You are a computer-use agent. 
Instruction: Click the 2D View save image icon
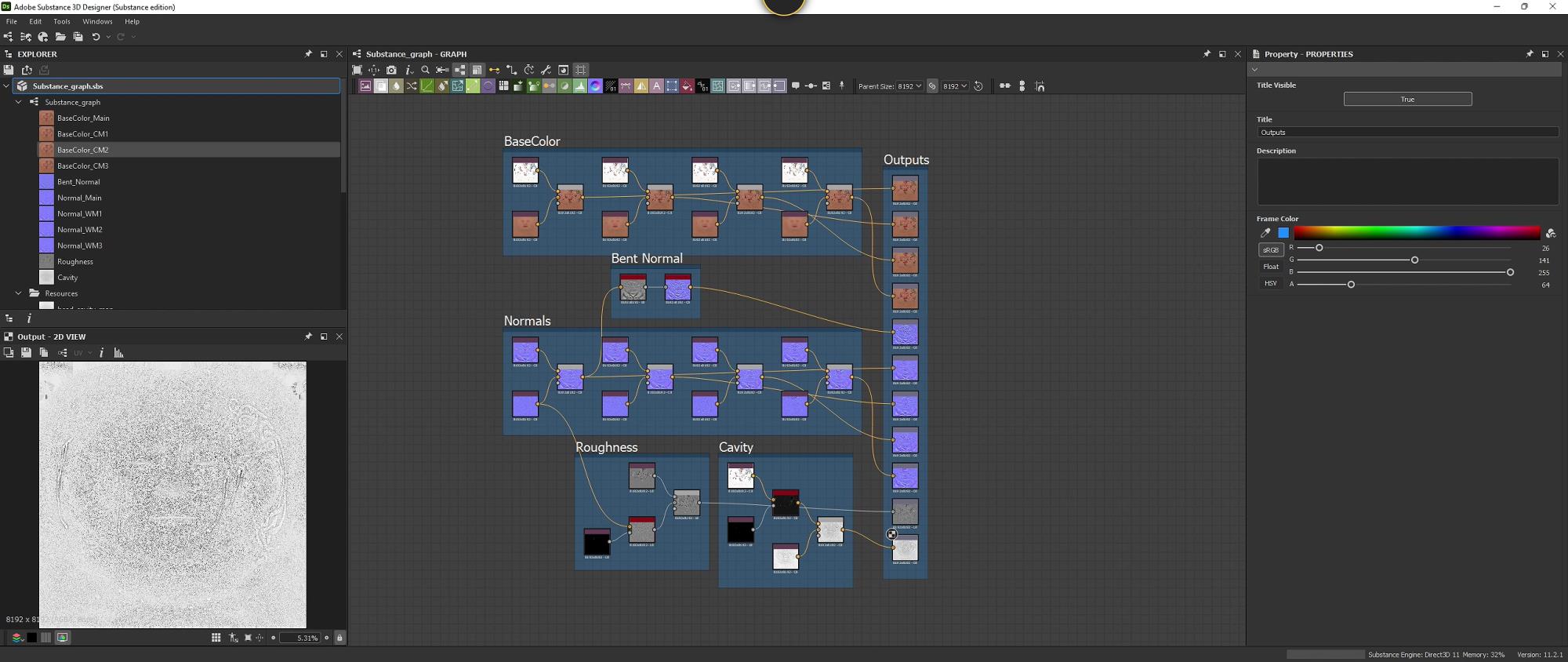(26, 353)
